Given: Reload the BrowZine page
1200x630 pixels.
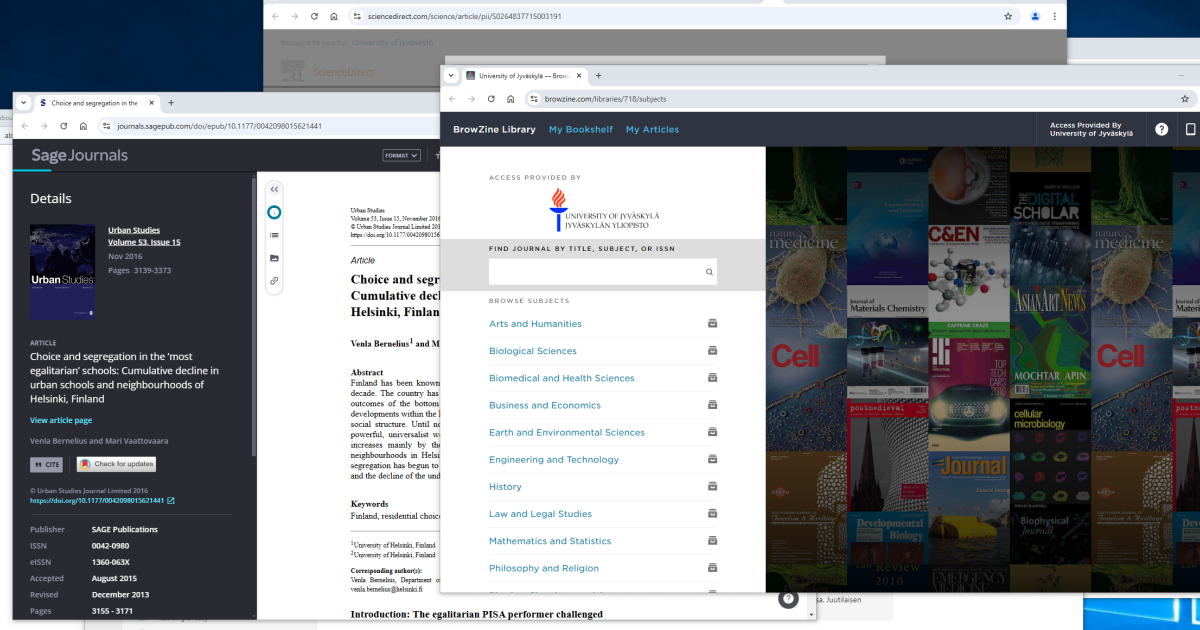Looking at the screenshot, I should coord(491,99).
